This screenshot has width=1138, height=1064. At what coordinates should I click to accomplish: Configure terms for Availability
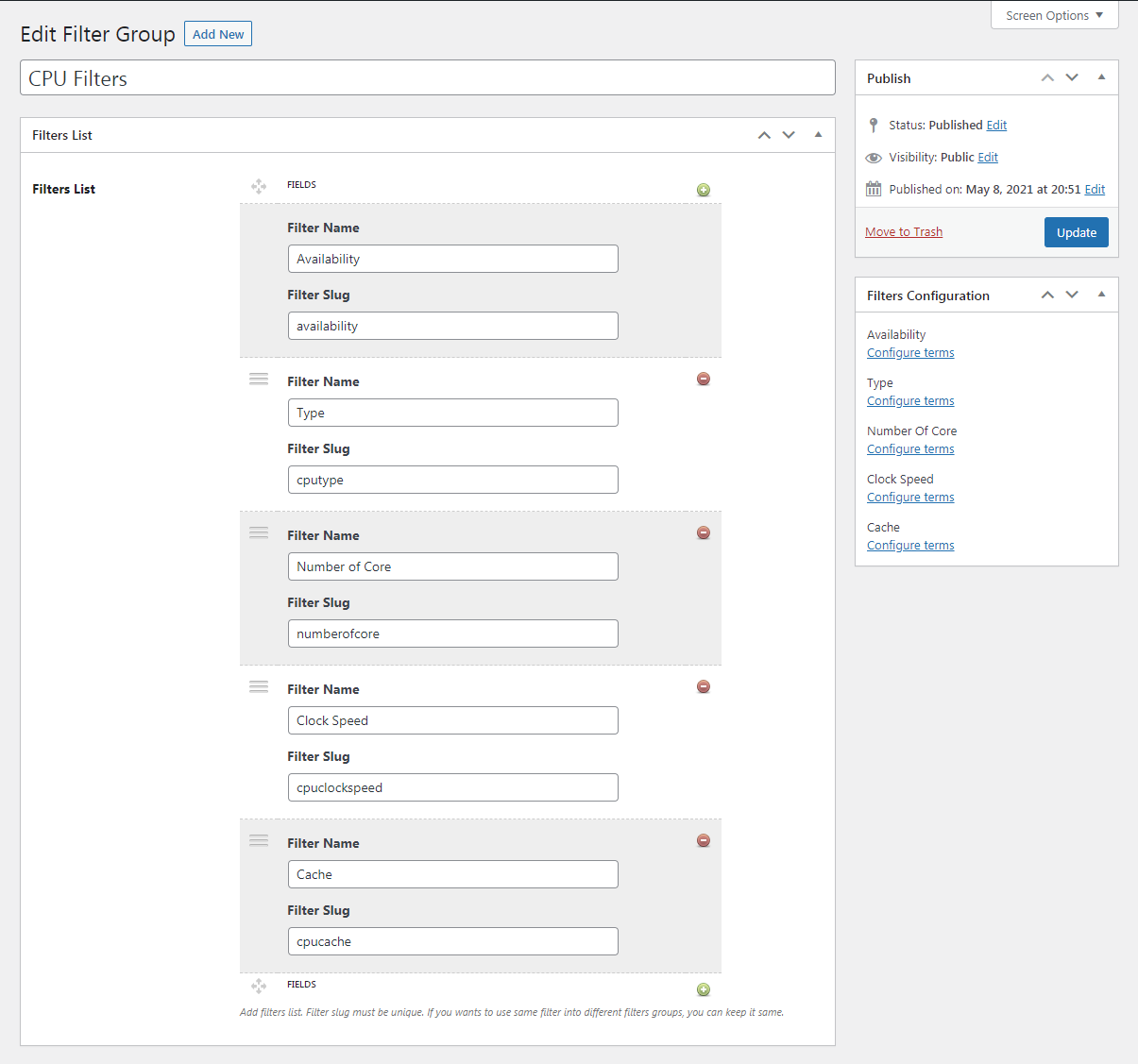coord(910,353)
